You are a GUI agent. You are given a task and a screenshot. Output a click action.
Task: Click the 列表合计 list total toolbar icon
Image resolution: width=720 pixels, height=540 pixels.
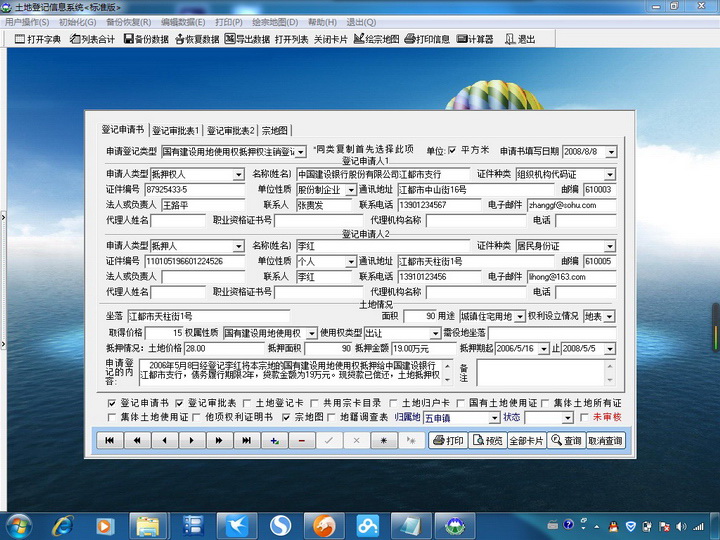(x=92, y=39)
